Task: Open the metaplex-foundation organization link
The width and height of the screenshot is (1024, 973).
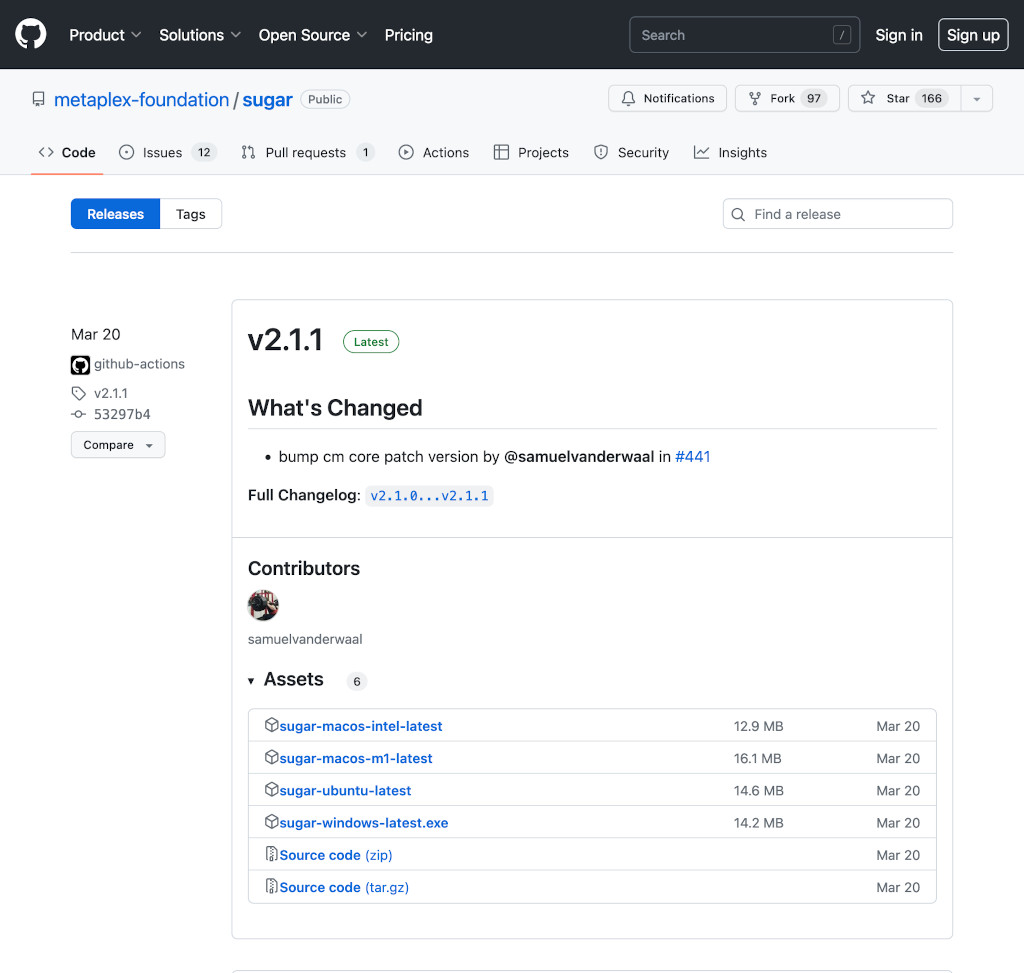Action: tap(141, 100)
